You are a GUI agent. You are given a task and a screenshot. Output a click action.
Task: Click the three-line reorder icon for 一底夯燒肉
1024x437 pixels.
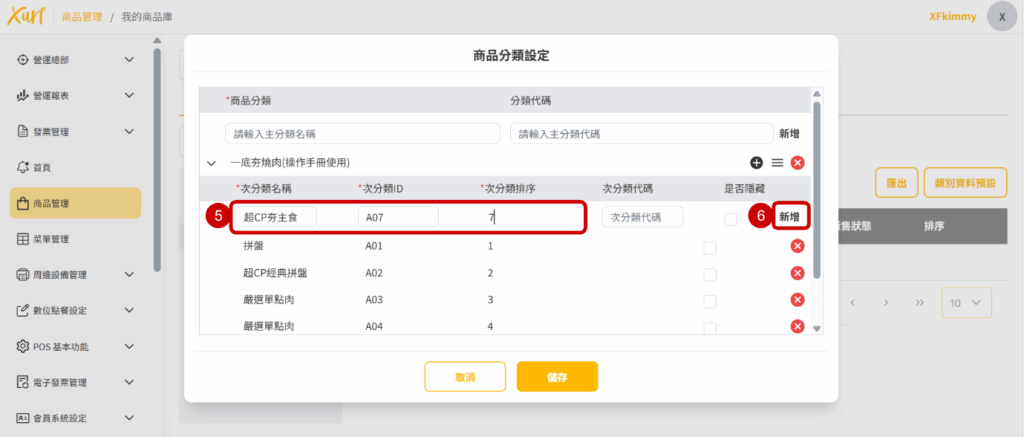click(777, 162)
